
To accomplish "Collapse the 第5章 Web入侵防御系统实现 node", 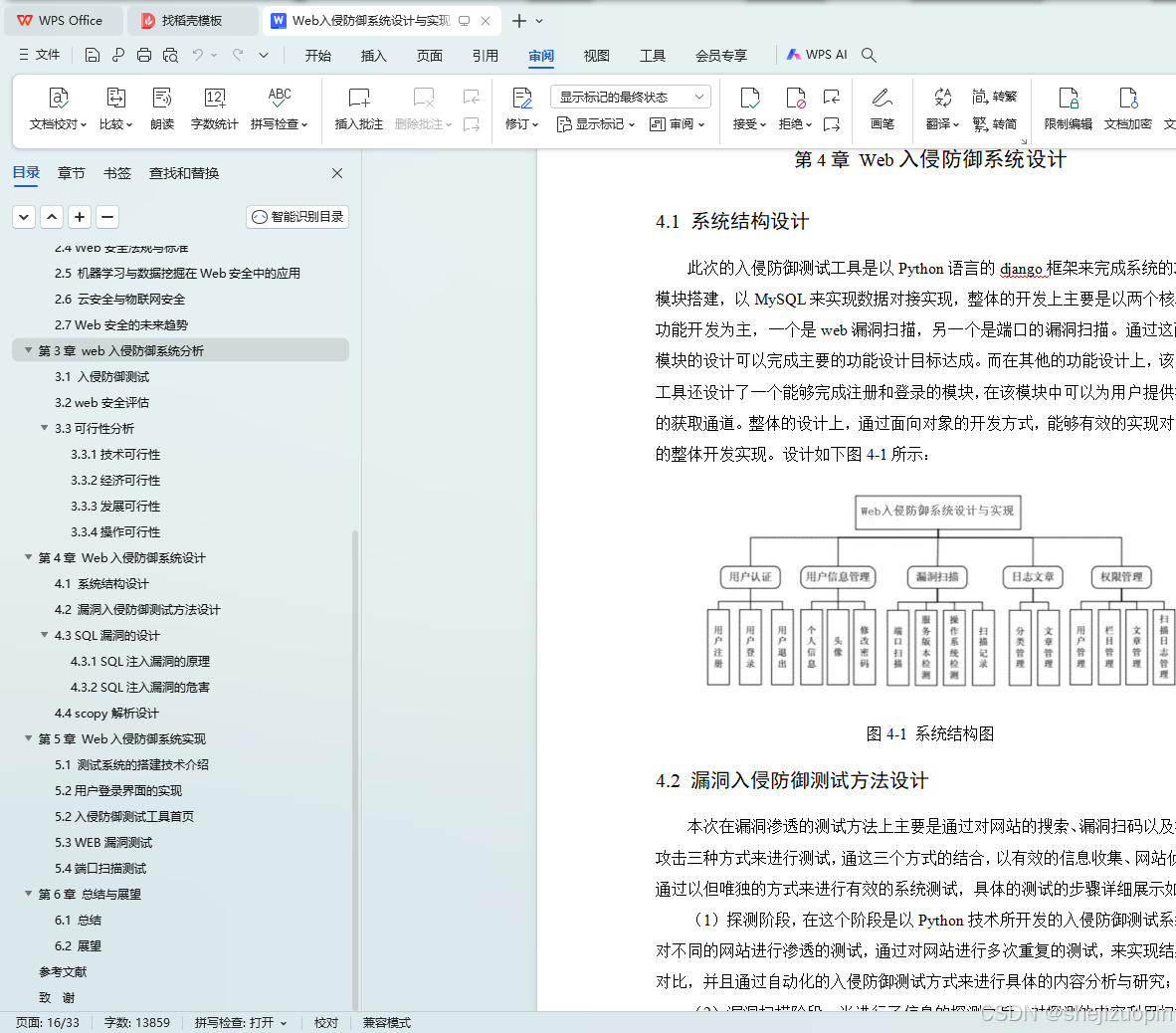I will pos(28,738).
